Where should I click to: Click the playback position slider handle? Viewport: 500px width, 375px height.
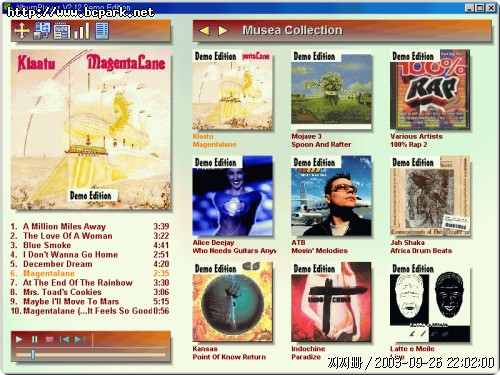33,354
